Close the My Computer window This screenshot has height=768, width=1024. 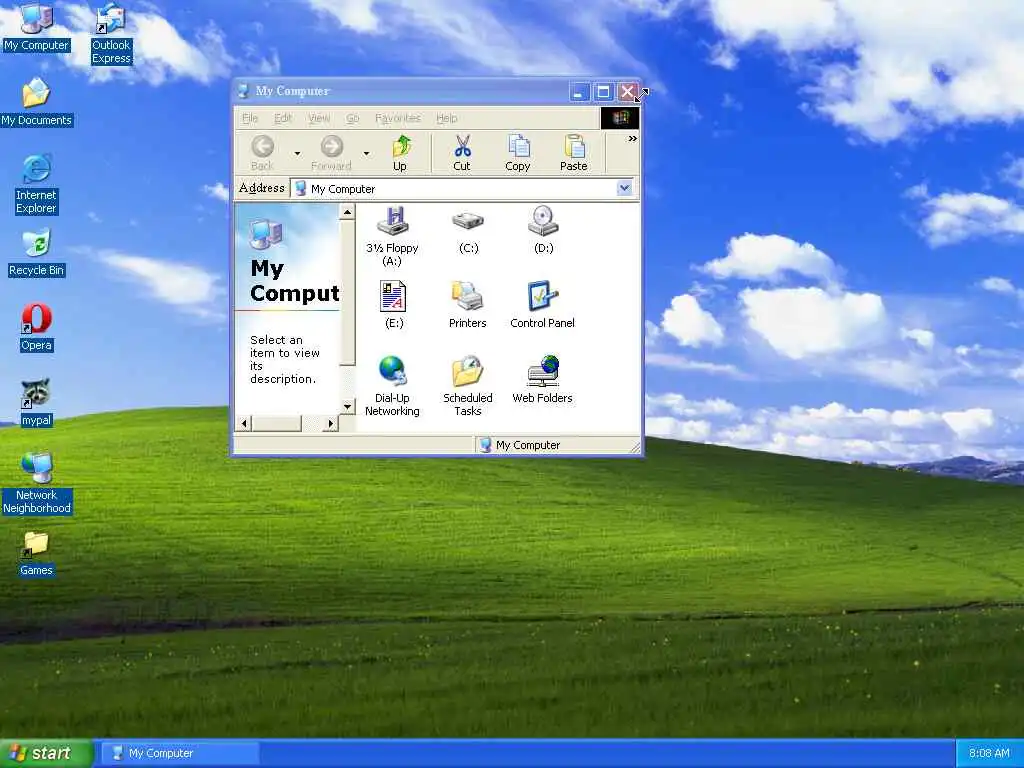(627, 92)
